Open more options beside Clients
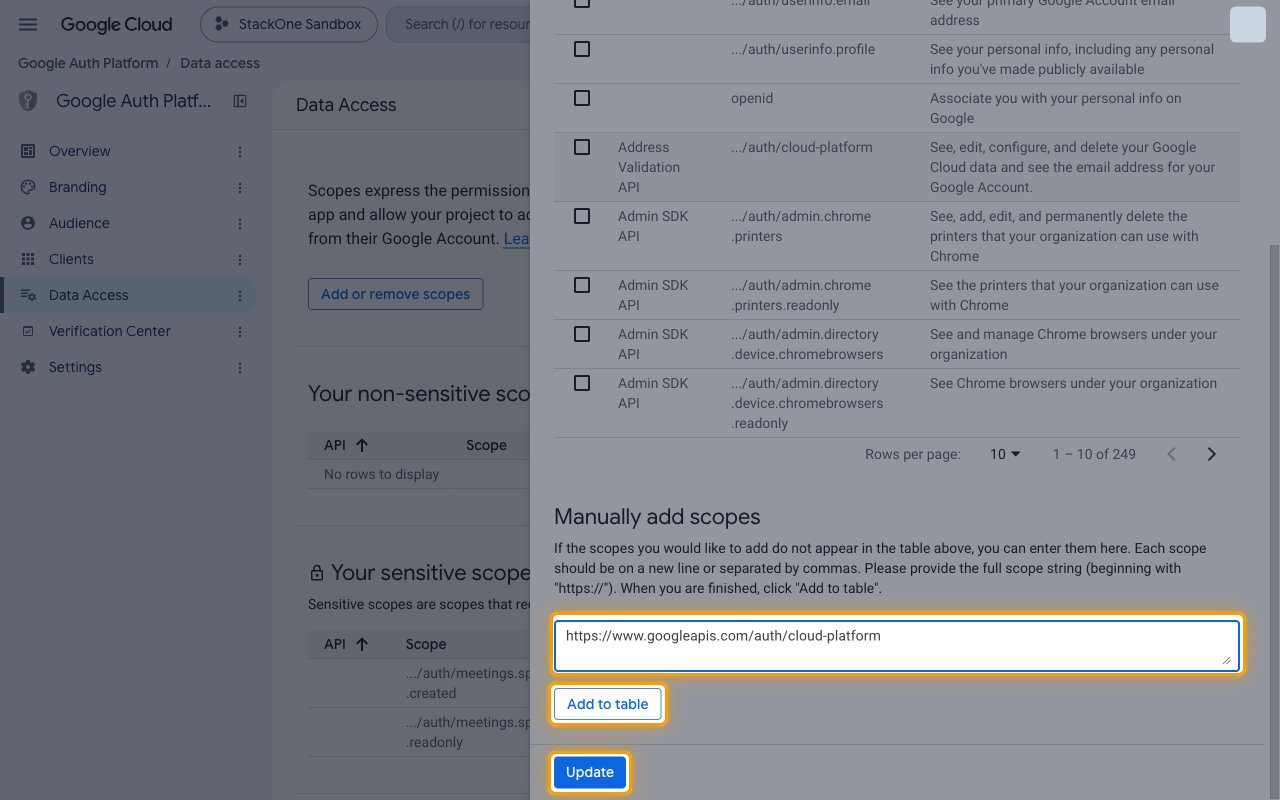Viewport: 1280px width, 800px height. 239,260
